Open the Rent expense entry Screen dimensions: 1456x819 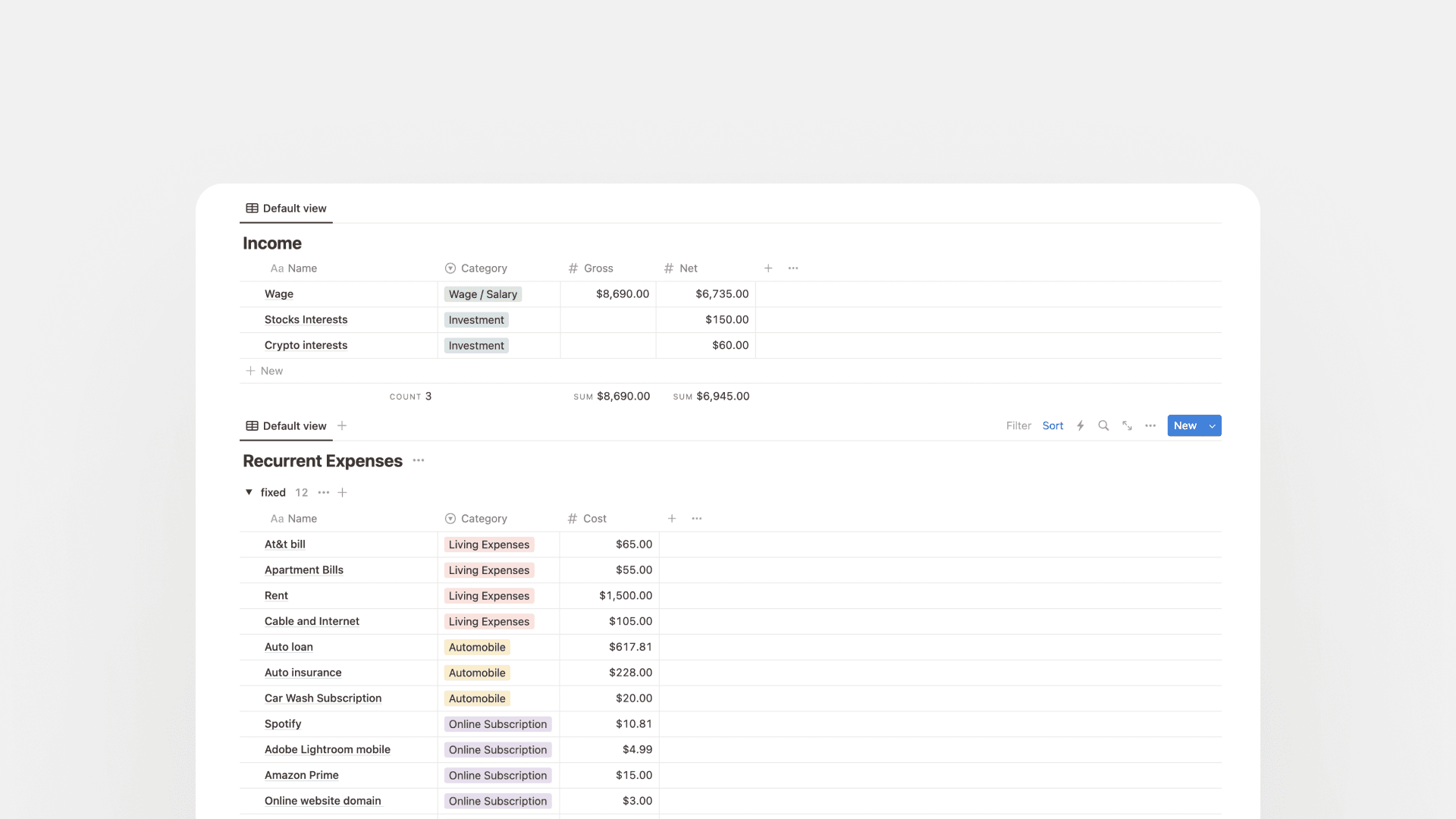276,596
